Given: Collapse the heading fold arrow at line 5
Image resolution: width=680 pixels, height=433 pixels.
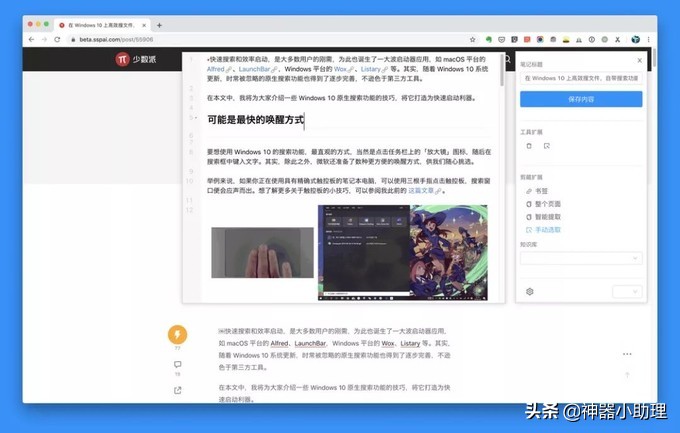Looking at the screenshot, I should coord(196,118).
